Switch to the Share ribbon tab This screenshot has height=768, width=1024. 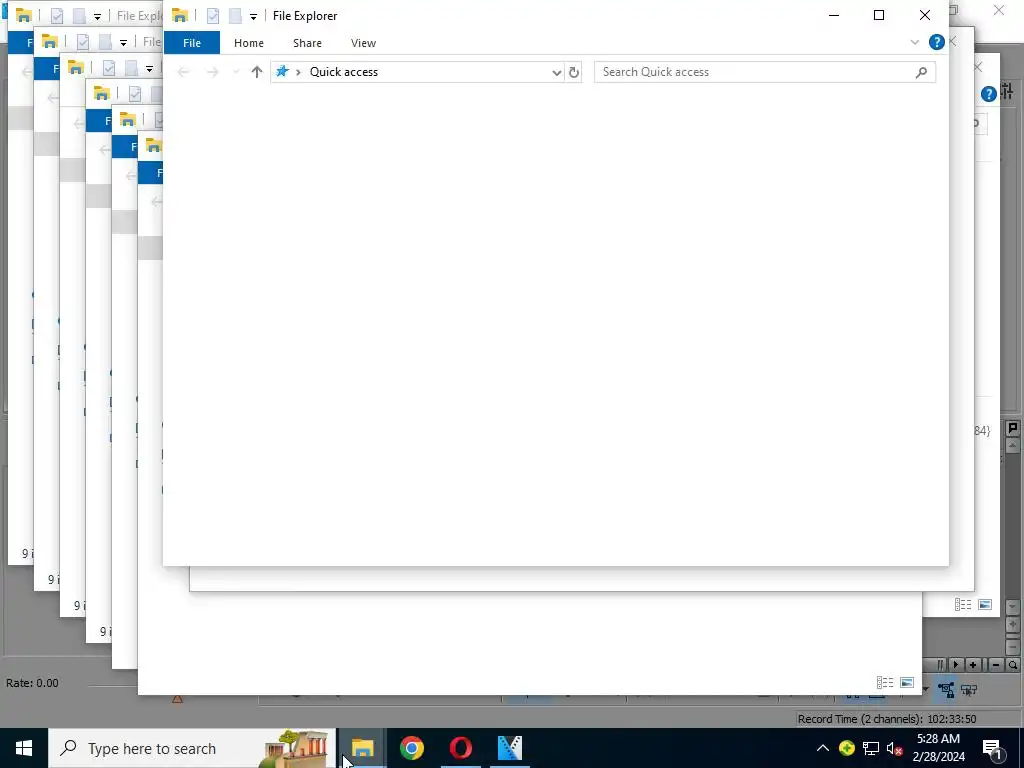click(x=307, y=43)
